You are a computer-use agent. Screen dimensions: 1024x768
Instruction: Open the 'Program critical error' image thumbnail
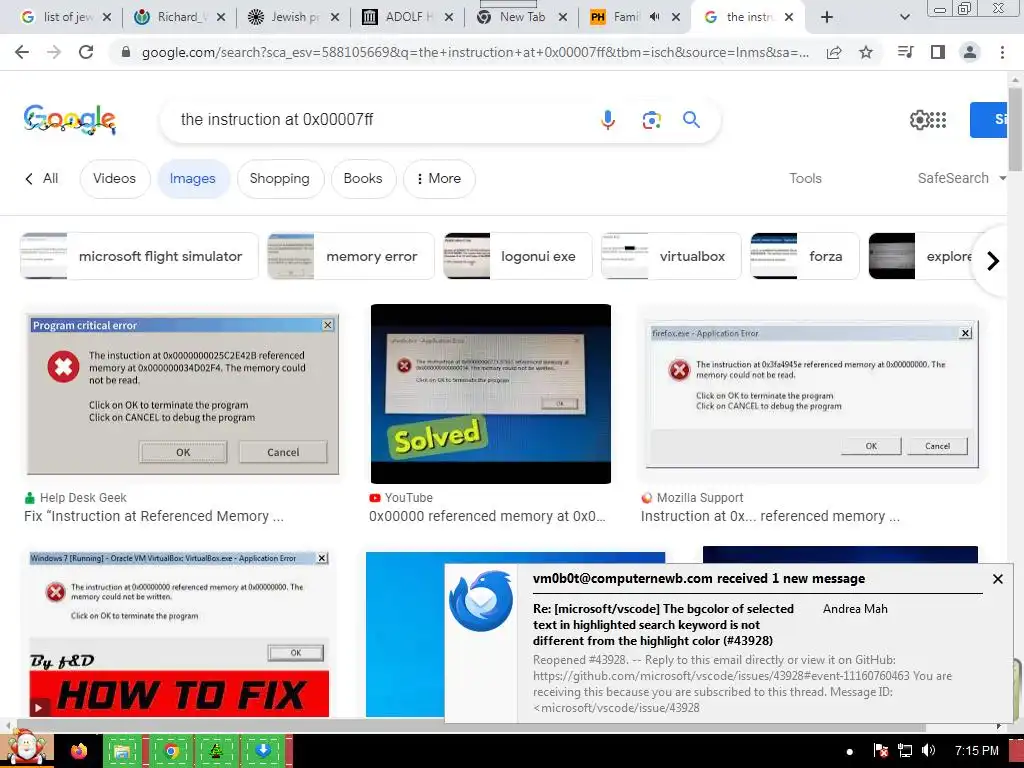(x=183, y=394)
